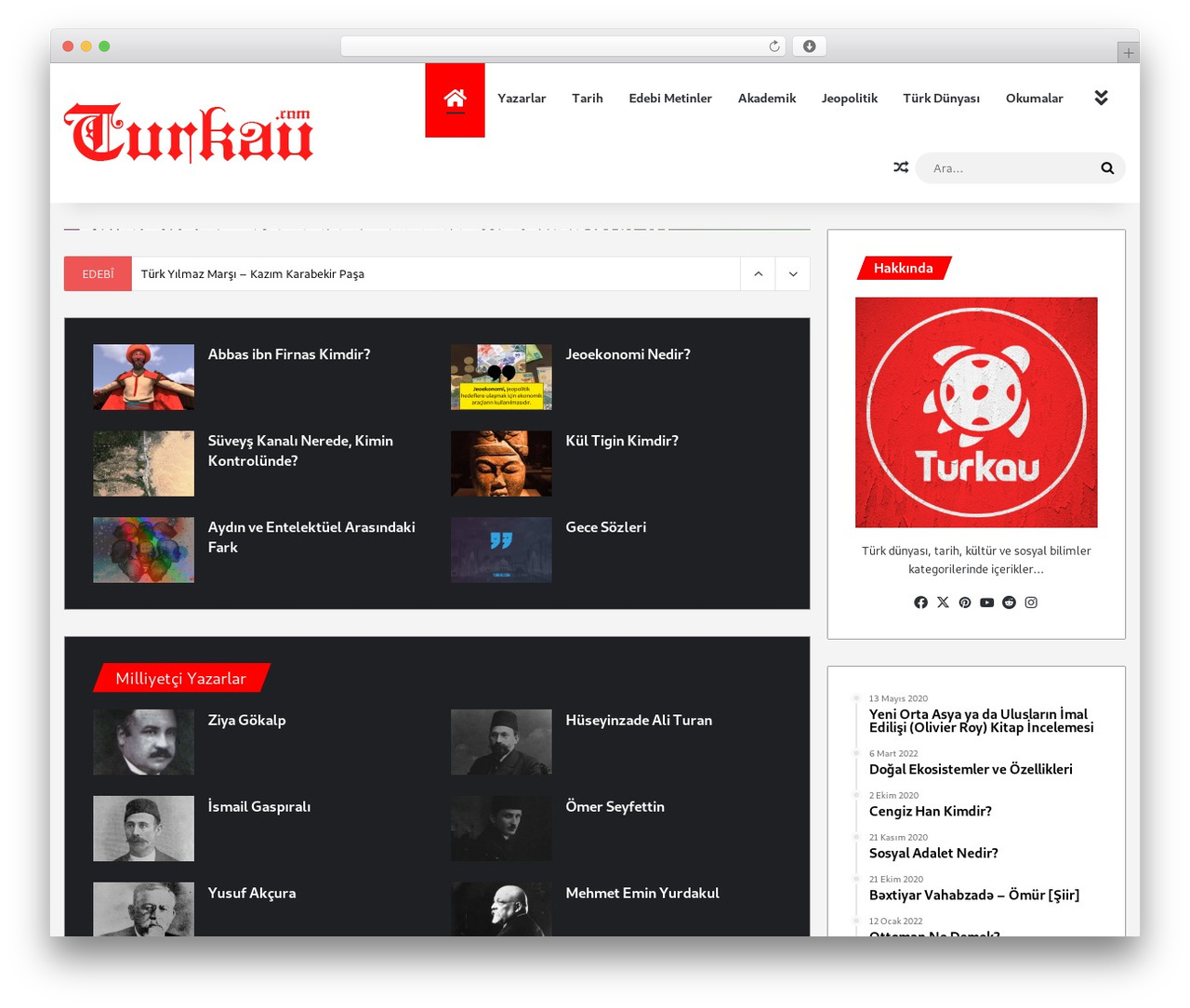Image resolution: width=1190 pixels, height=1008 pixels.
Task: Click the browser download icon
Action: pyautogui.click(x=809, y=46)
